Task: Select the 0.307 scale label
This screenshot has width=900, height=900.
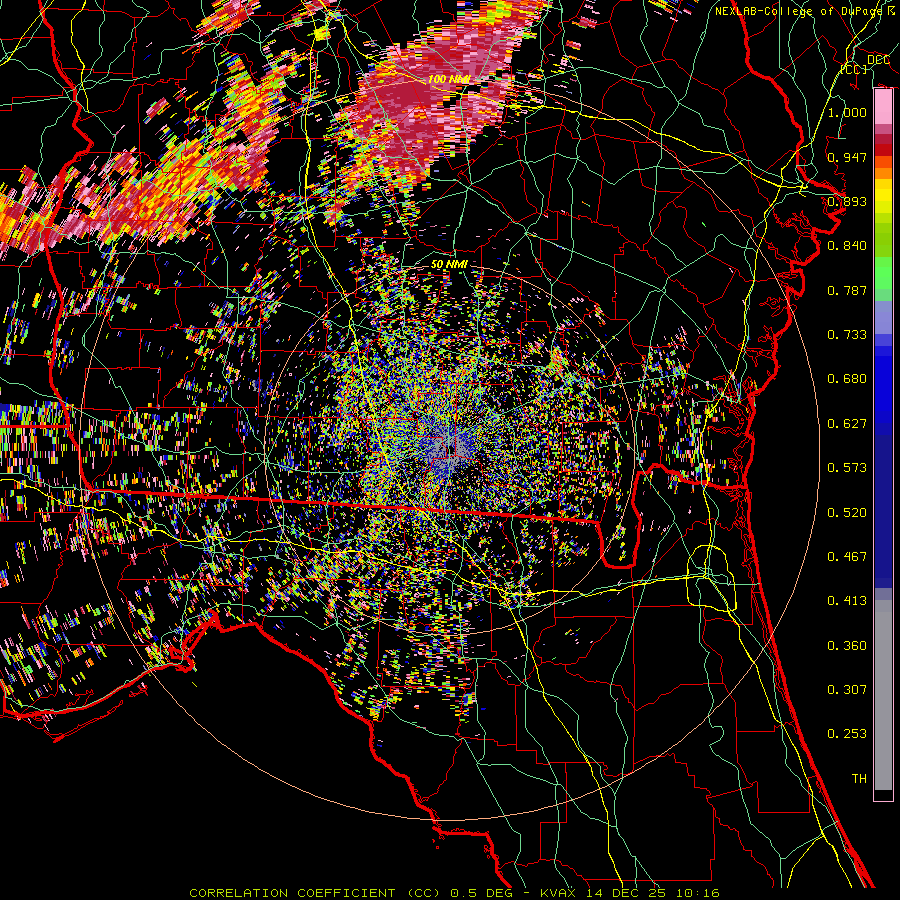Action: [847, 690]
